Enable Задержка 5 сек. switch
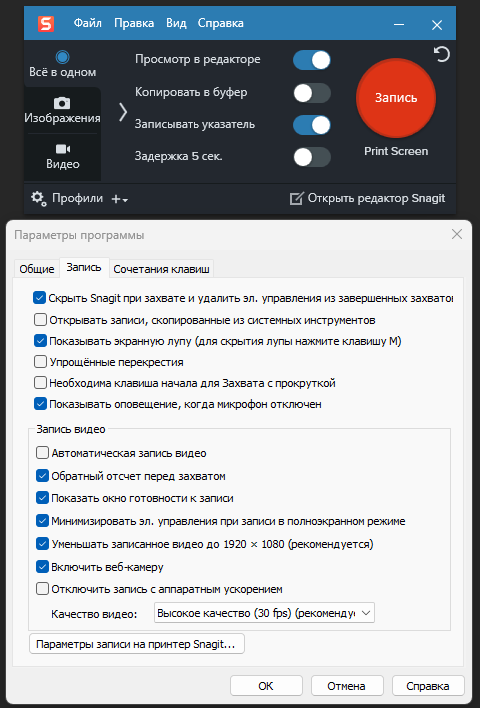The height and width of the screenshot is (708, 480). coord(312,157)
